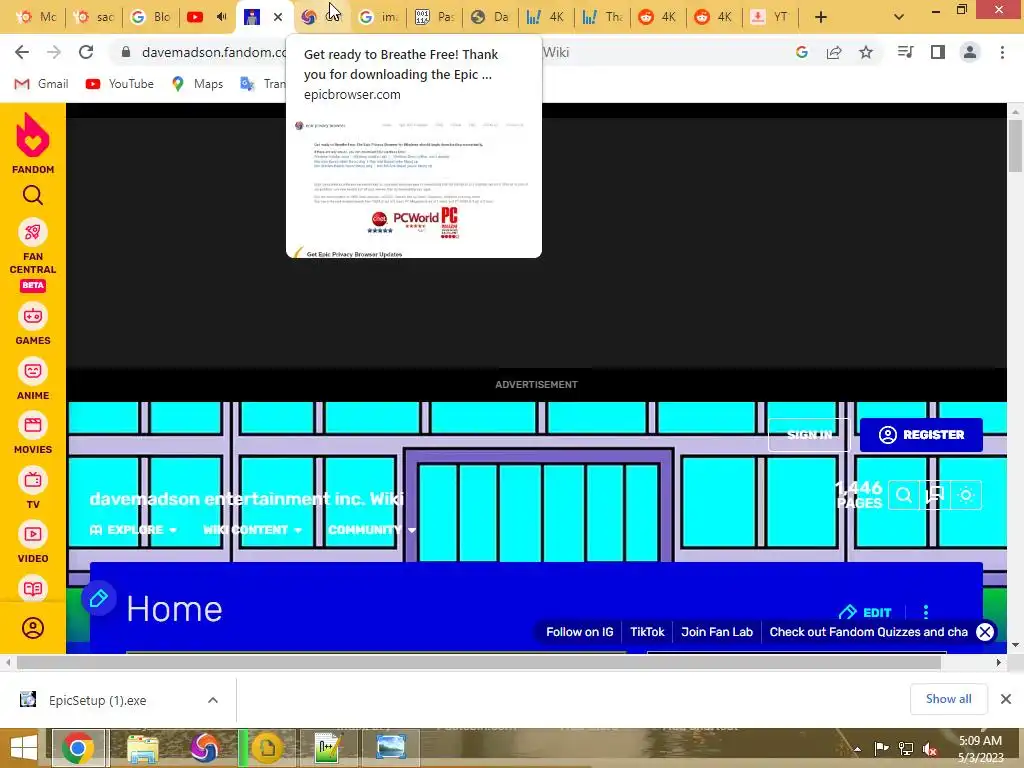
Task: Close the active Fandom tab
Action: (x=278, y=17)
